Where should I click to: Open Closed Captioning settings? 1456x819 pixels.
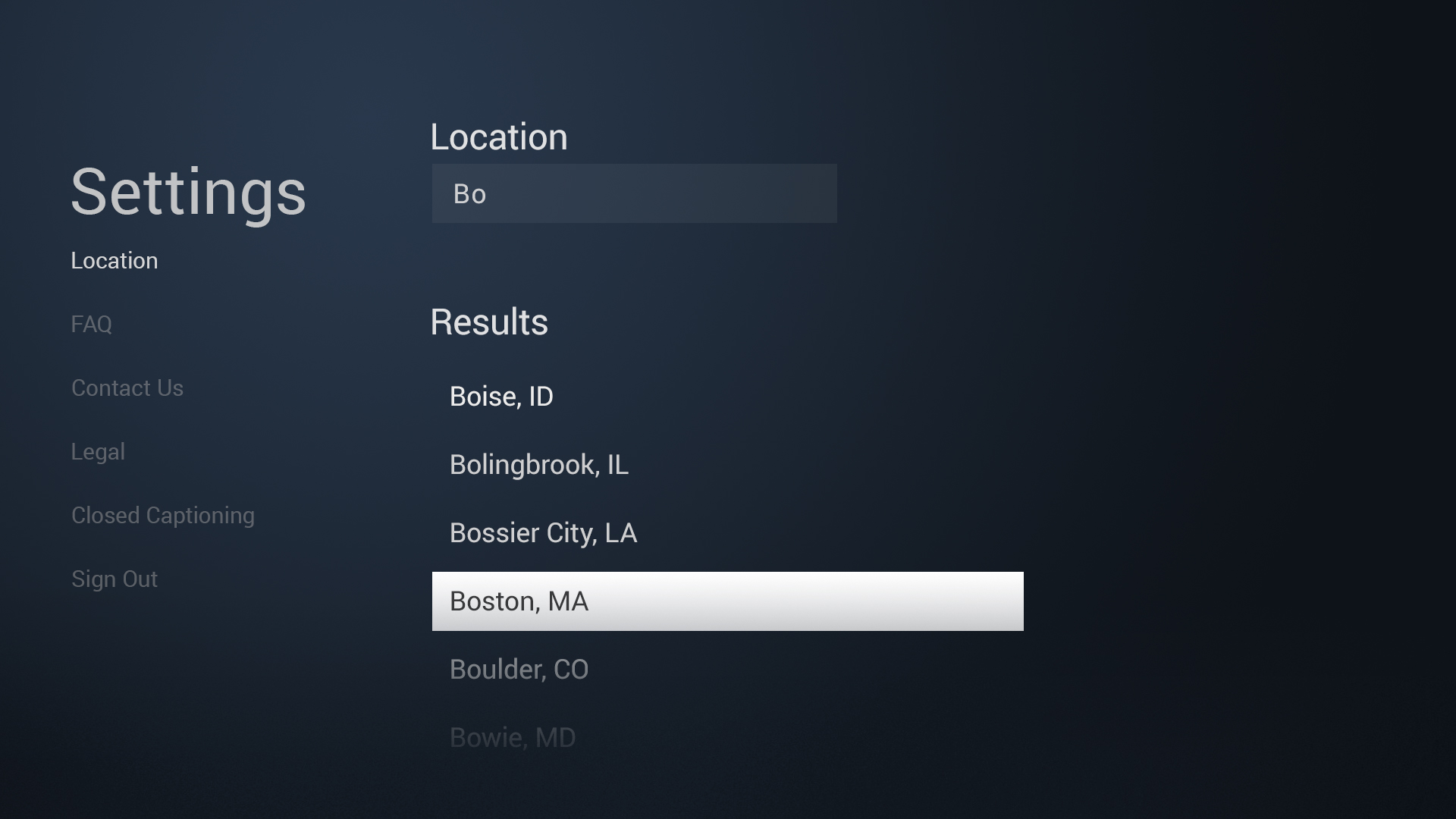[163, 516]
